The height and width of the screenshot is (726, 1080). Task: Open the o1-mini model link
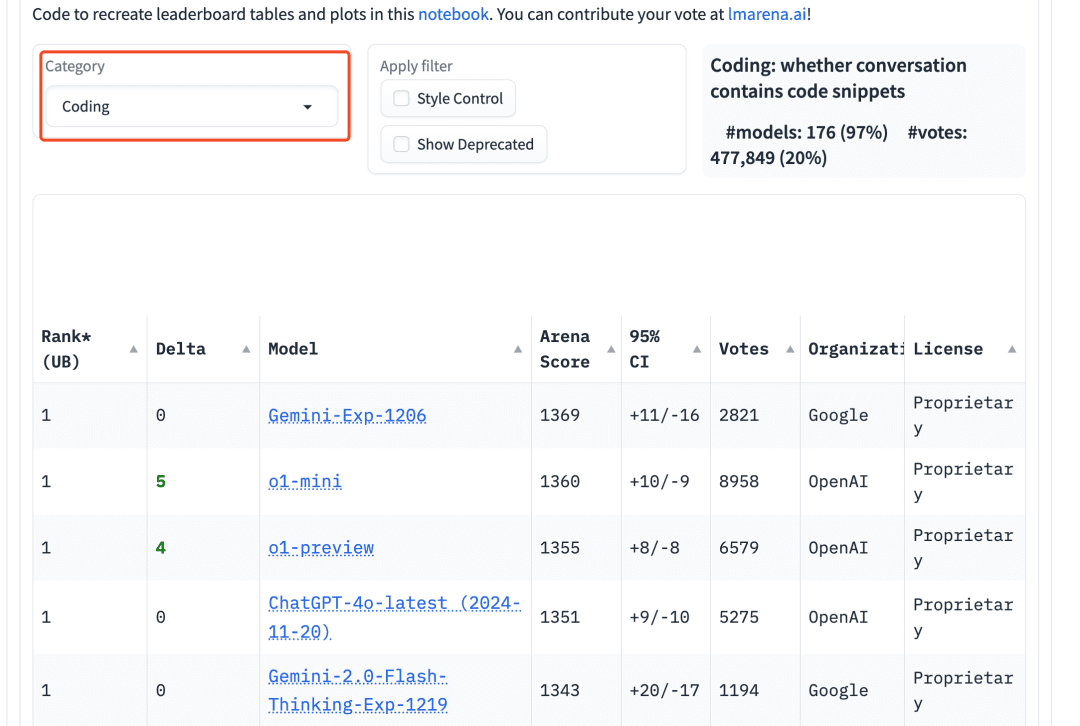[305, 481]
